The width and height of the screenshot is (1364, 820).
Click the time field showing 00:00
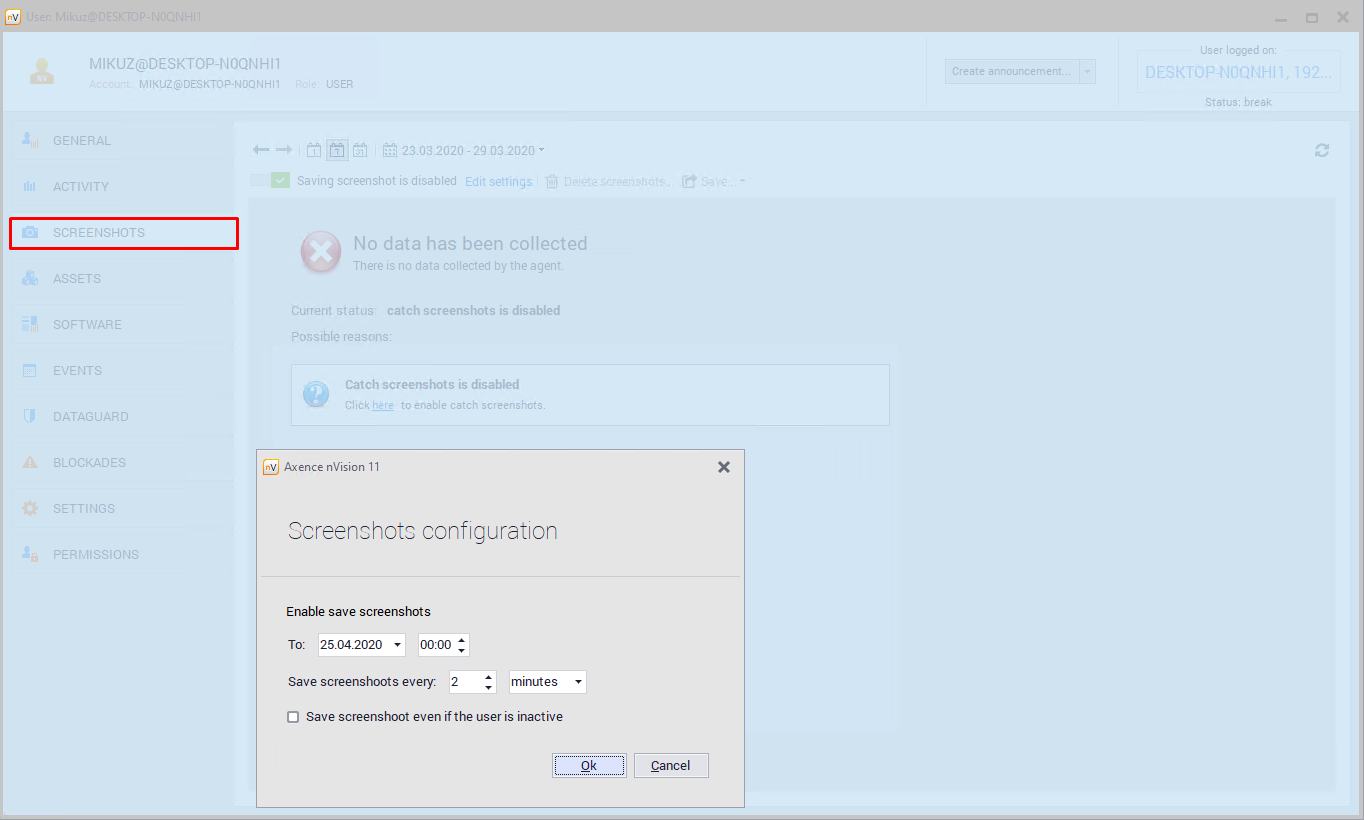(x=435, y=646)
